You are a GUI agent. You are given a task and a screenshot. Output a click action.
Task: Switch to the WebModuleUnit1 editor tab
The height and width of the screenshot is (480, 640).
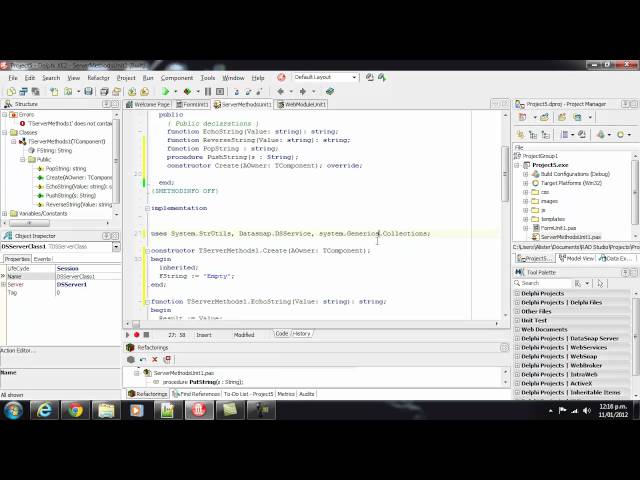302,104
